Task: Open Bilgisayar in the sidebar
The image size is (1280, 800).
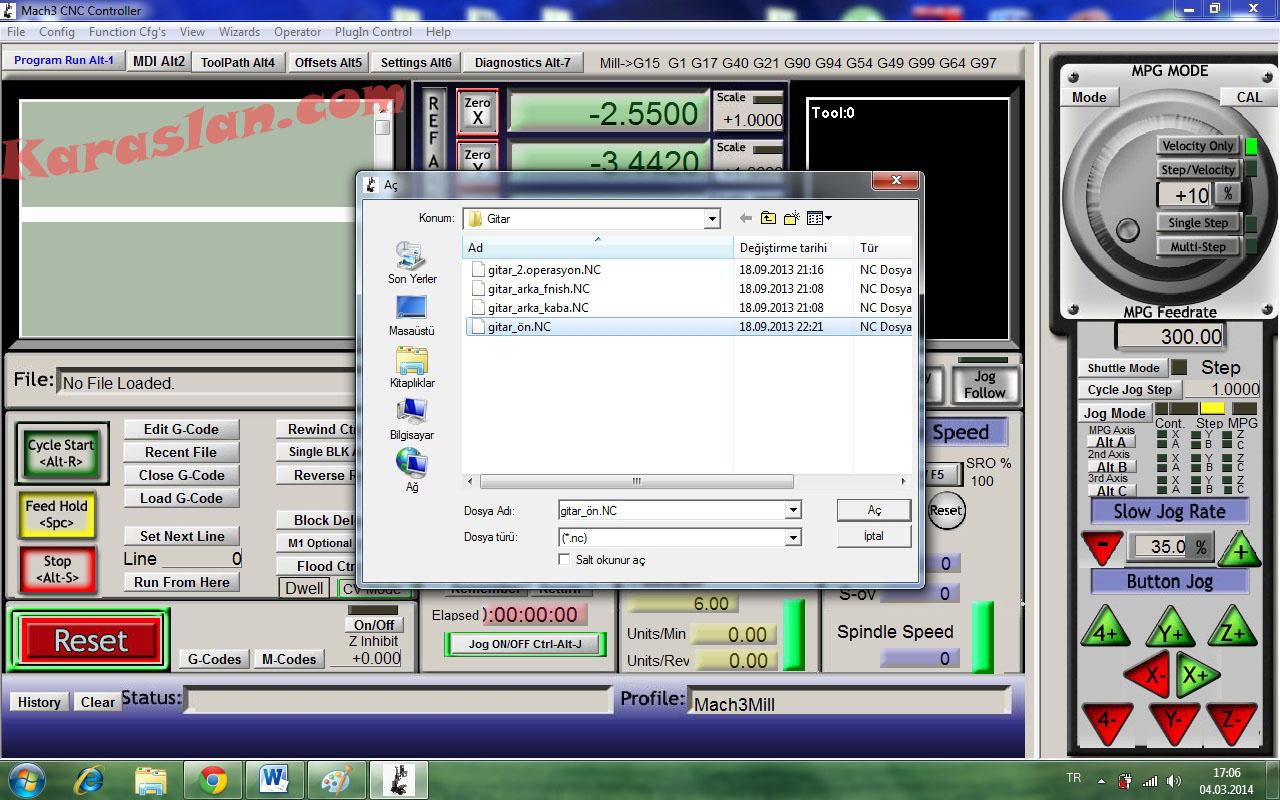Action: point(412,419)
